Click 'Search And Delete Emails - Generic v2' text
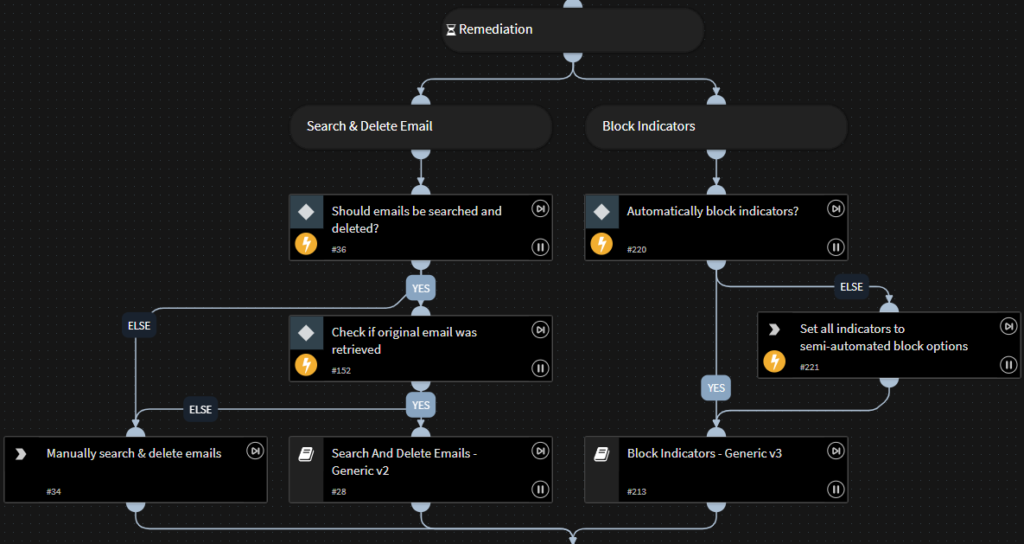 click(404, 462)
